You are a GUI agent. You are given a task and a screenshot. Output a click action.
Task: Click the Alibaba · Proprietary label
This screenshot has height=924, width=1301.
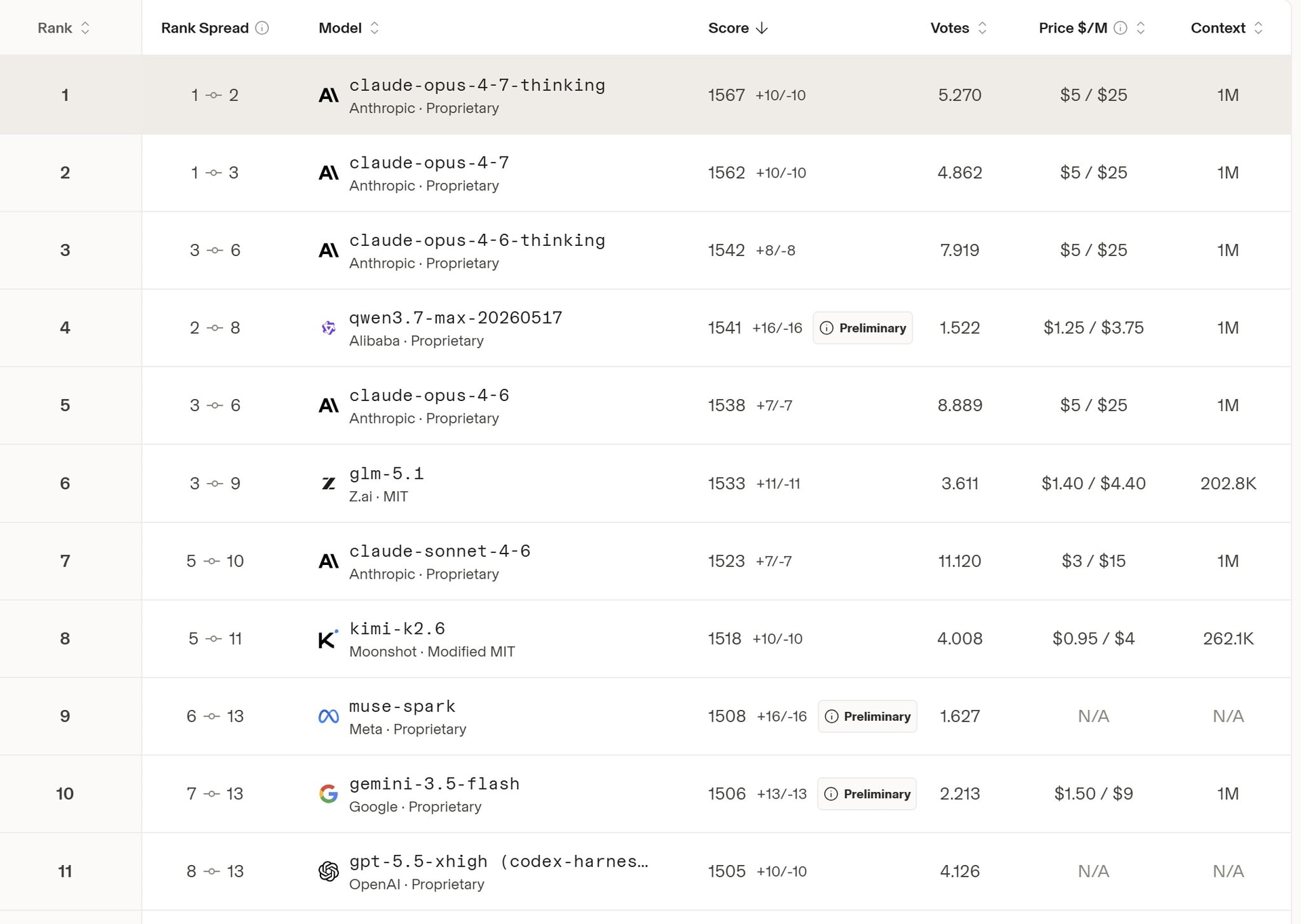tap(417, 341)
